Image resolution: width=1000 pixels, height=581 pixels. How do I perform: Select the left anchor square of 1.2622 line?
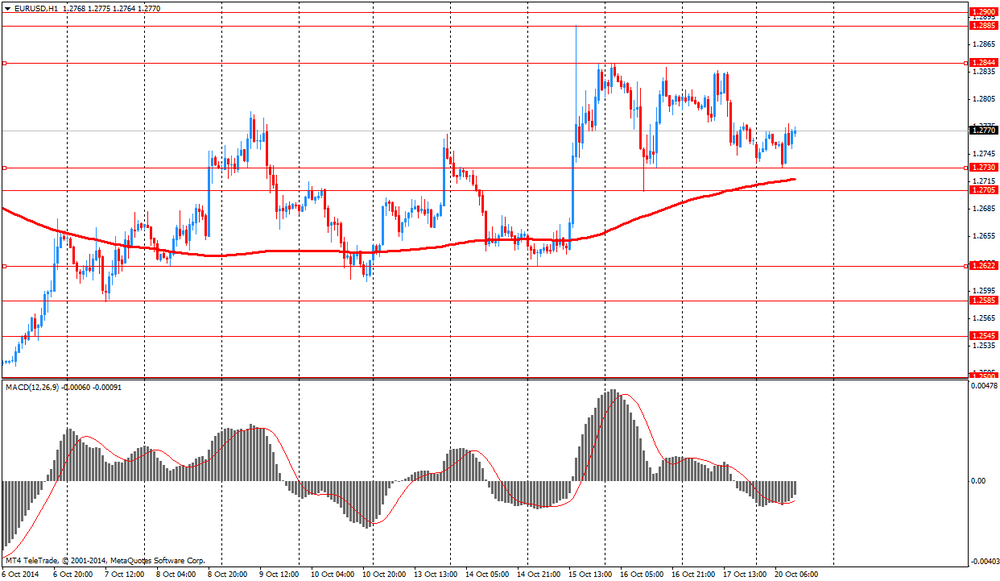click(x=4, y=266)
